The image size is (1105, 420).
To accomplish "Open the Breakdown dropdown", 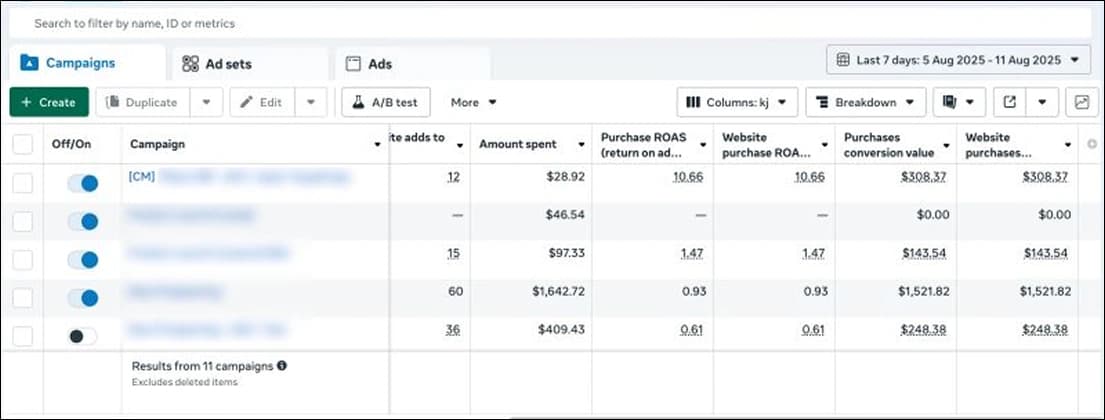I will 865,102.
